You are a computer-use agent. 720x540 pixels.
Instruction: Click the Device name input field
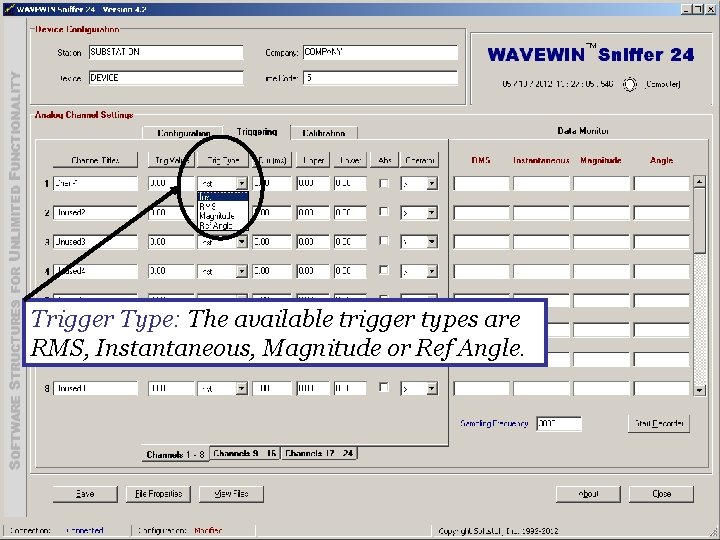(166, 78)
